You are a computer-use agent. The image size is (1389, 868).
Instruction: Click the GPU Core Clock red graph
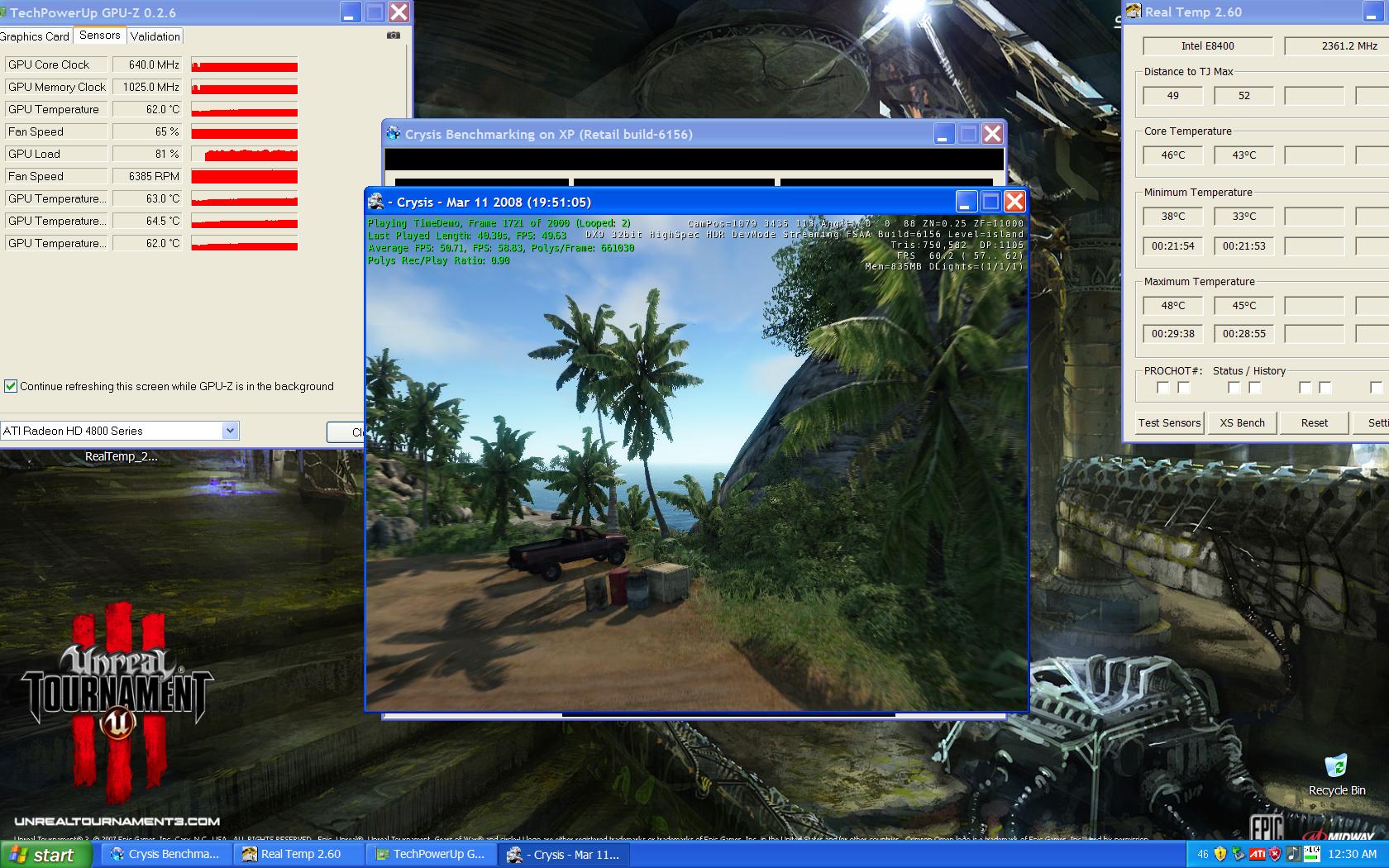[244, 64]
